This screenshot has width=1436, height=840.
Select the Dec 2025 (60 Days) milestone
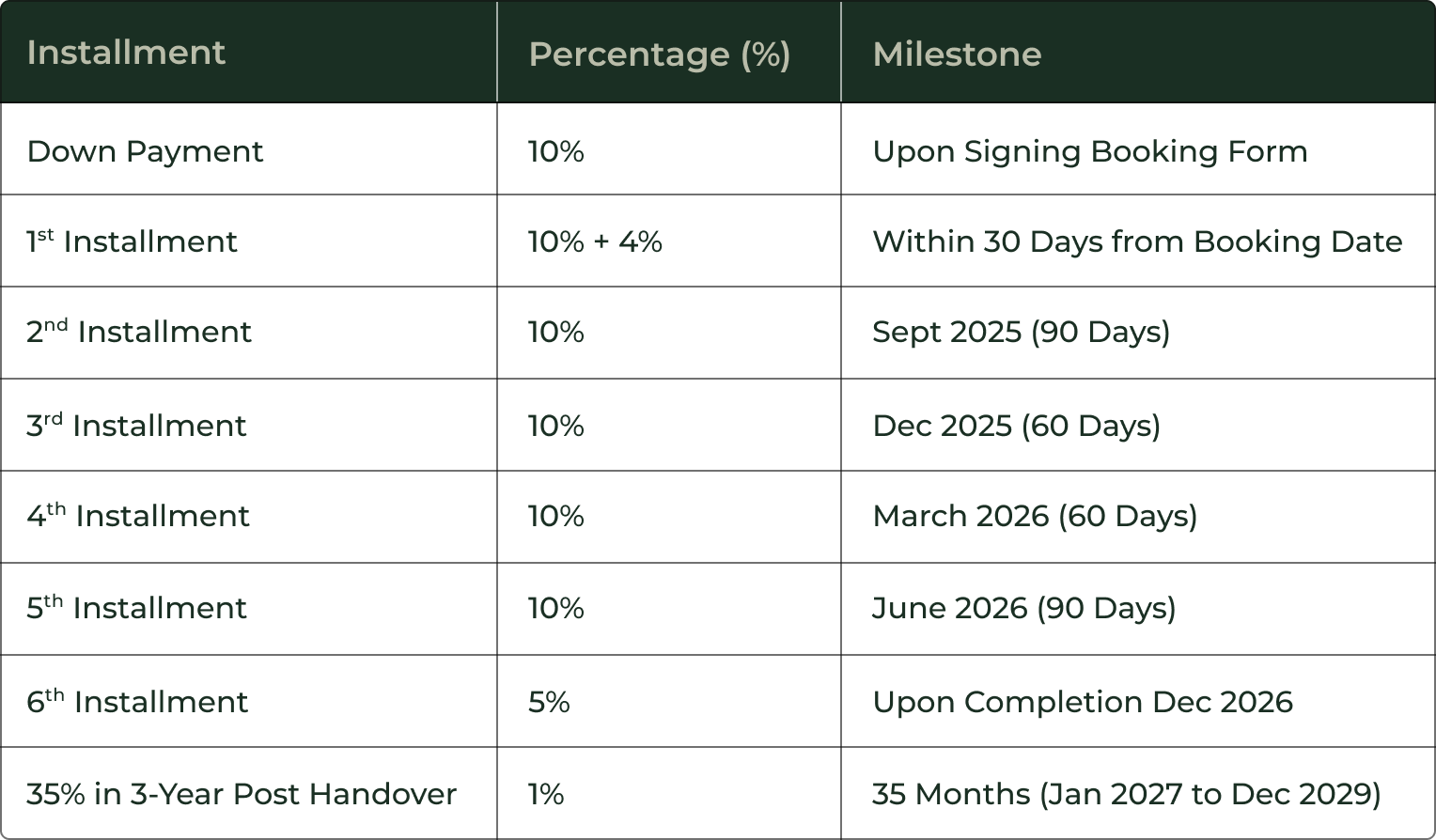pyautogui.click(x=1016, y=426)
